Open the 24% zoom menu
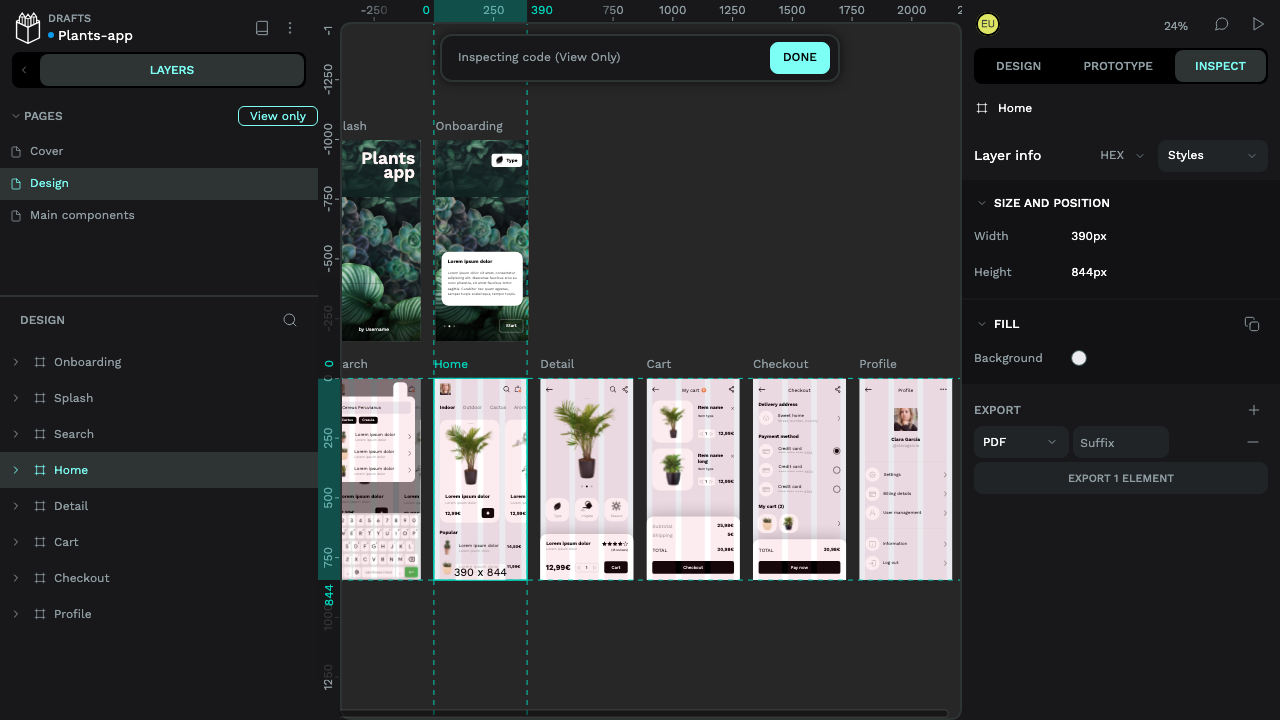The width and height of the screenshot is (1280, 720). pos(1175,26)
